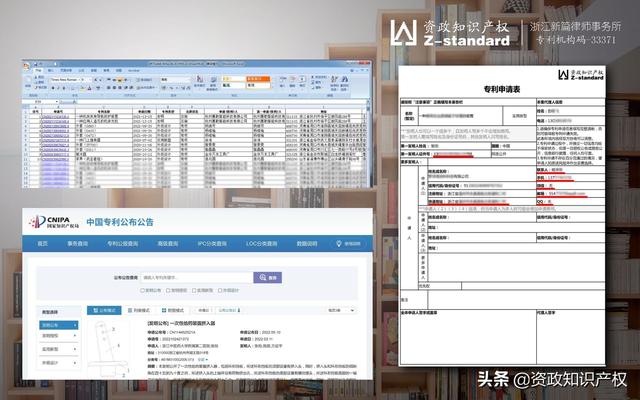Switch to 附图模式 view mode
Screen dimensions: 640x400
pyautogui.click(x=173, y=310)
